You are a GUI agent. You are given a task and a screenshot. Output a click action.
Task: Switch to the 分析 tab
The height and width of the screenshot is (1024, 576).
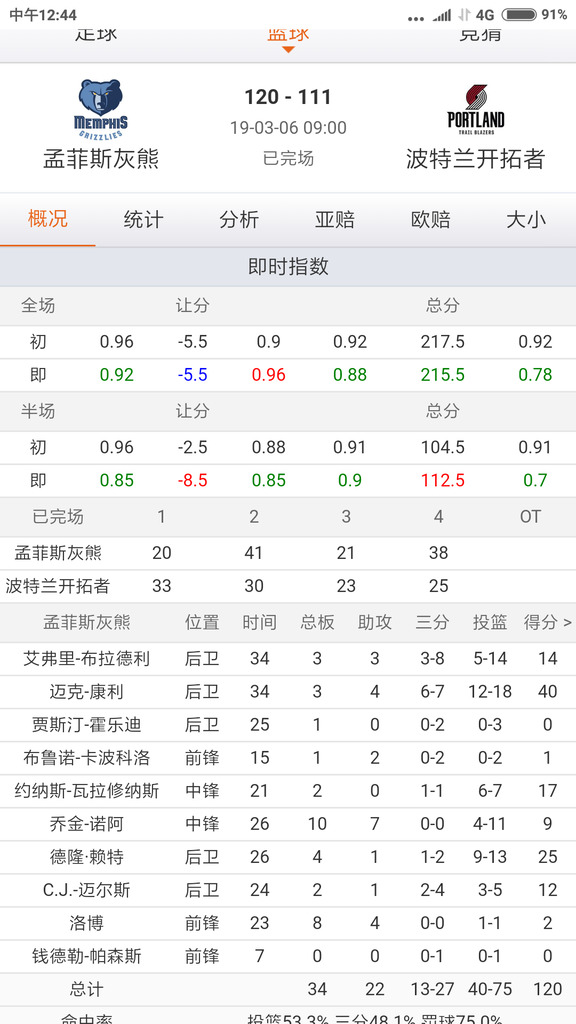point(239,219)
